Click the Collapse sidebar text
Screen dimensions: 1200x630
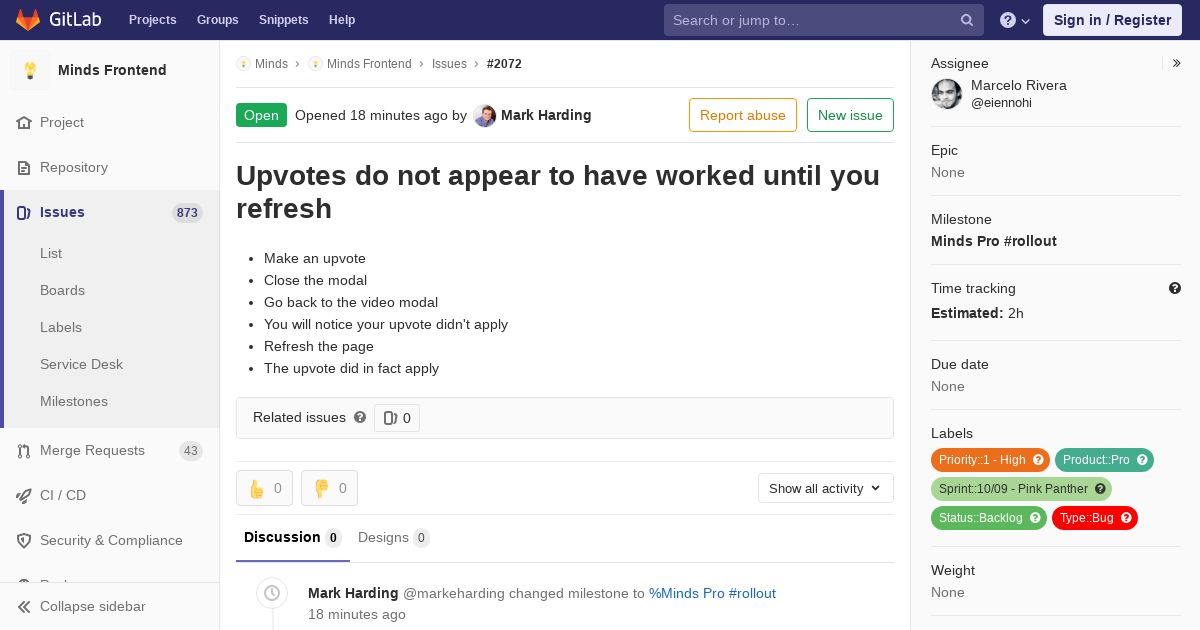click(x=93, y=607)
